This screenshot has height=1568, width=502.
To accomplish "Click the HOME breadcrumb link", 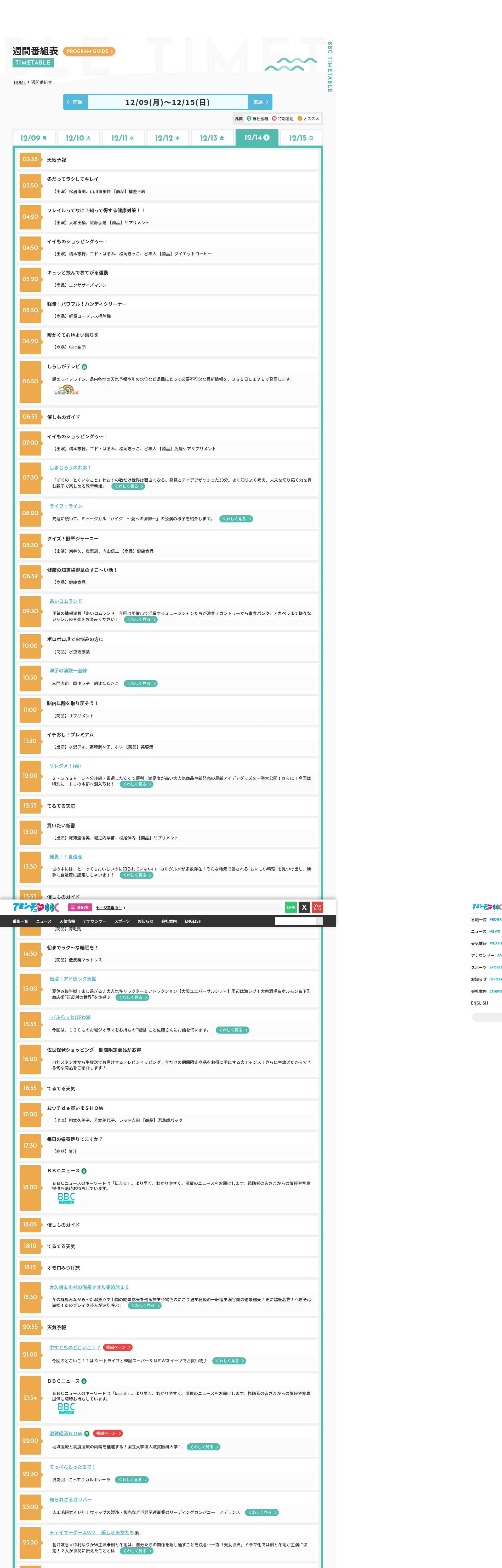I will click(x=20, y=82).
